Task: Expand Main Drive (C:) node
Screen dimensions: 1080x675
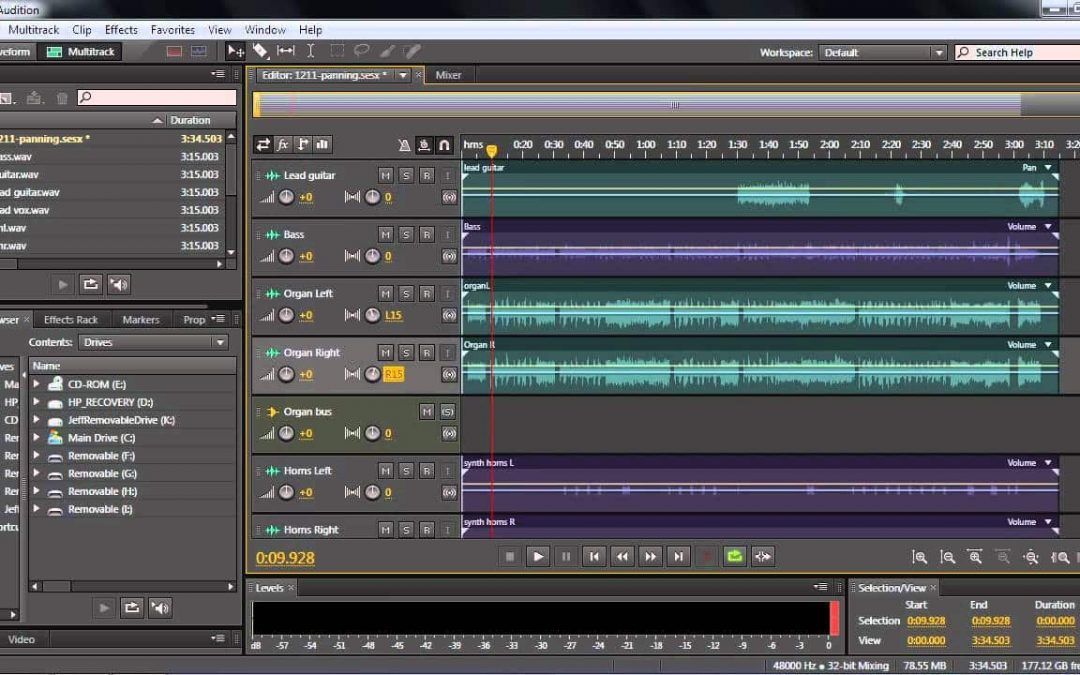Action: tap(37, 438)
